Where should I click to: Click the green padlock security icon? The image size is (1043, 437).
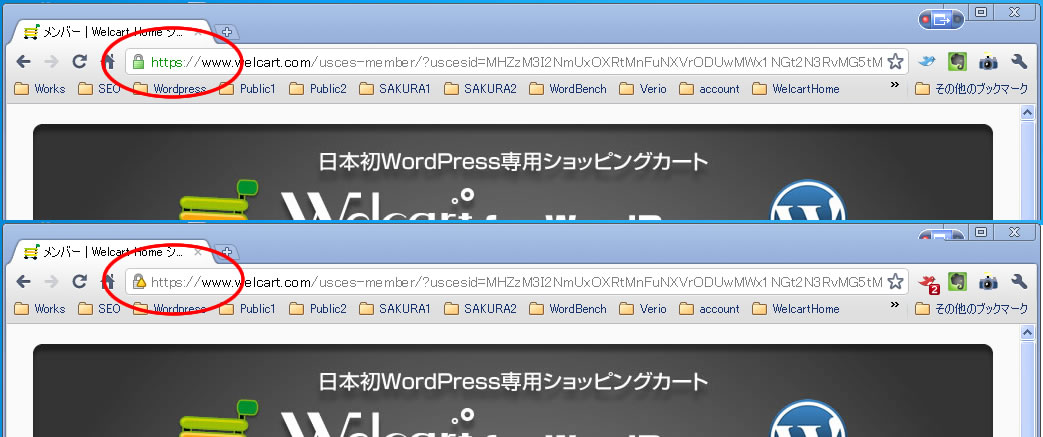point(138,62)
